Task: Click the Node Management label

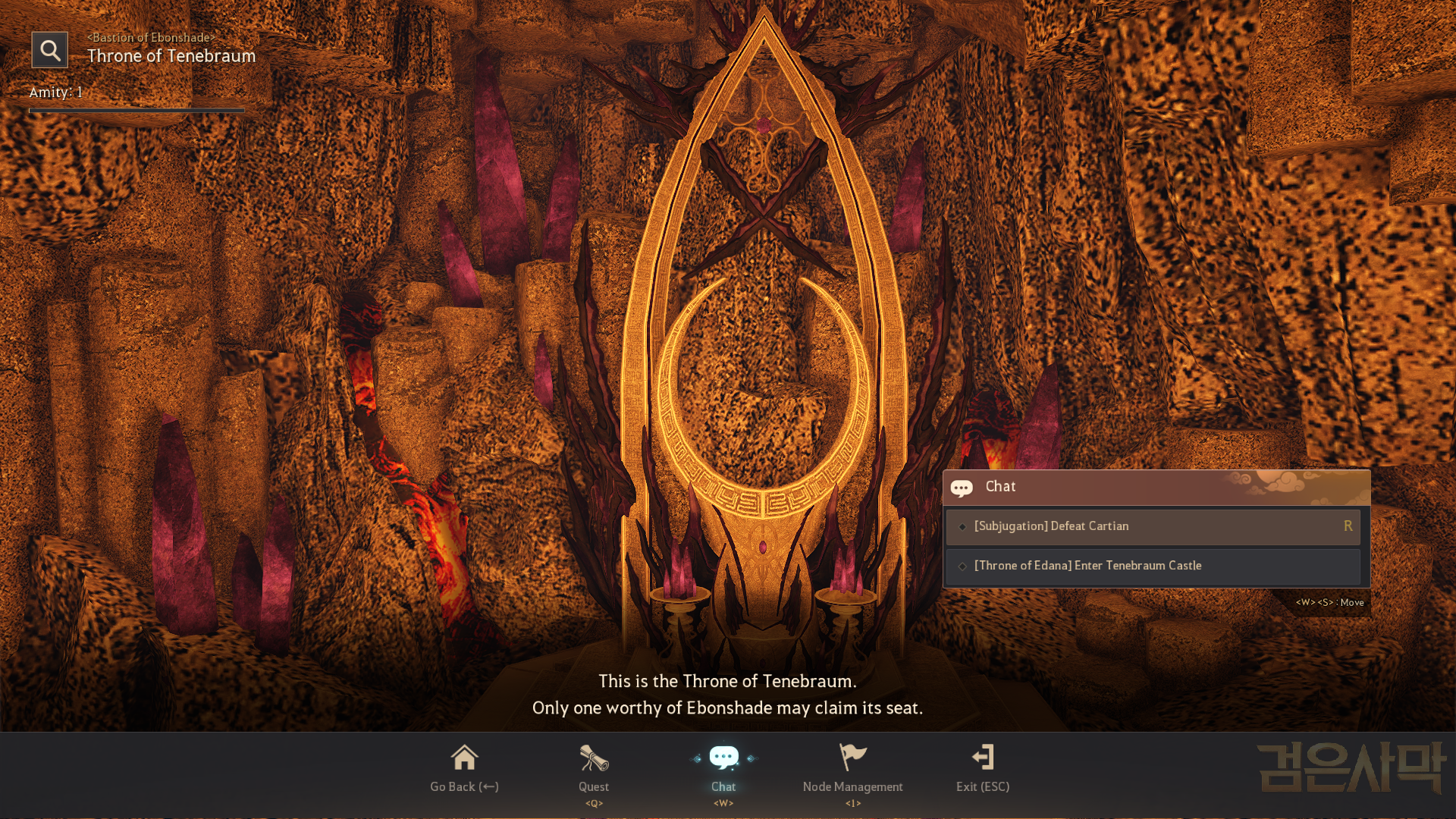Action: (853, 786)
